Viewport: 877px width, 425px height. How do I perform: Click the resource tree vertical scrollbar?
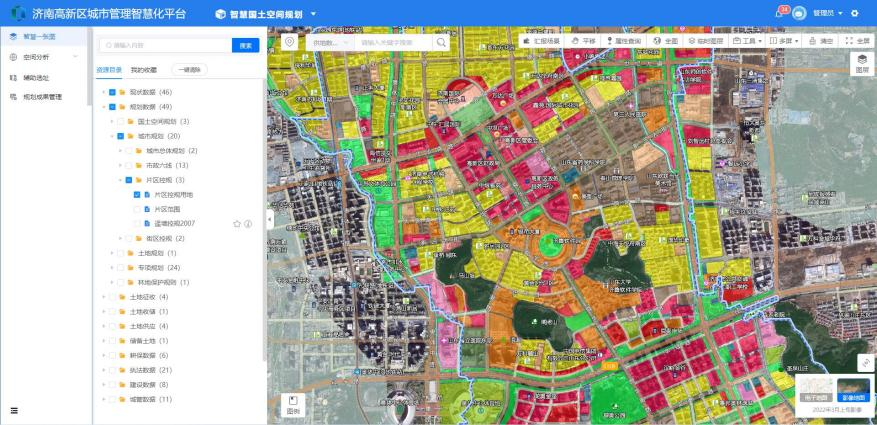[265, 218]
